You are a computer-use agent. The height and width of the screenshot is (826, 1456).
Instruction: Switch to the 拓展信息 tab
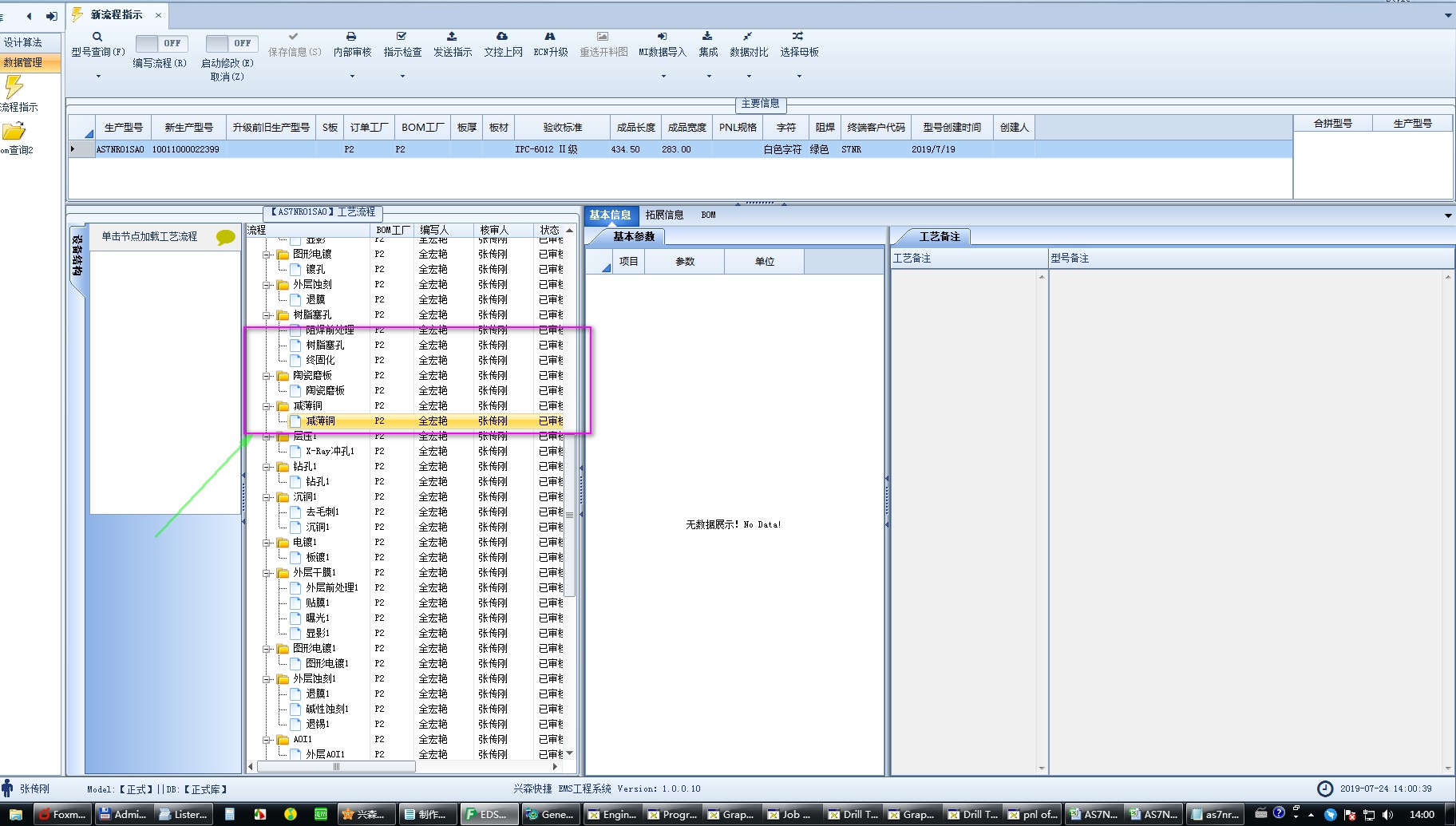point(664,215)
